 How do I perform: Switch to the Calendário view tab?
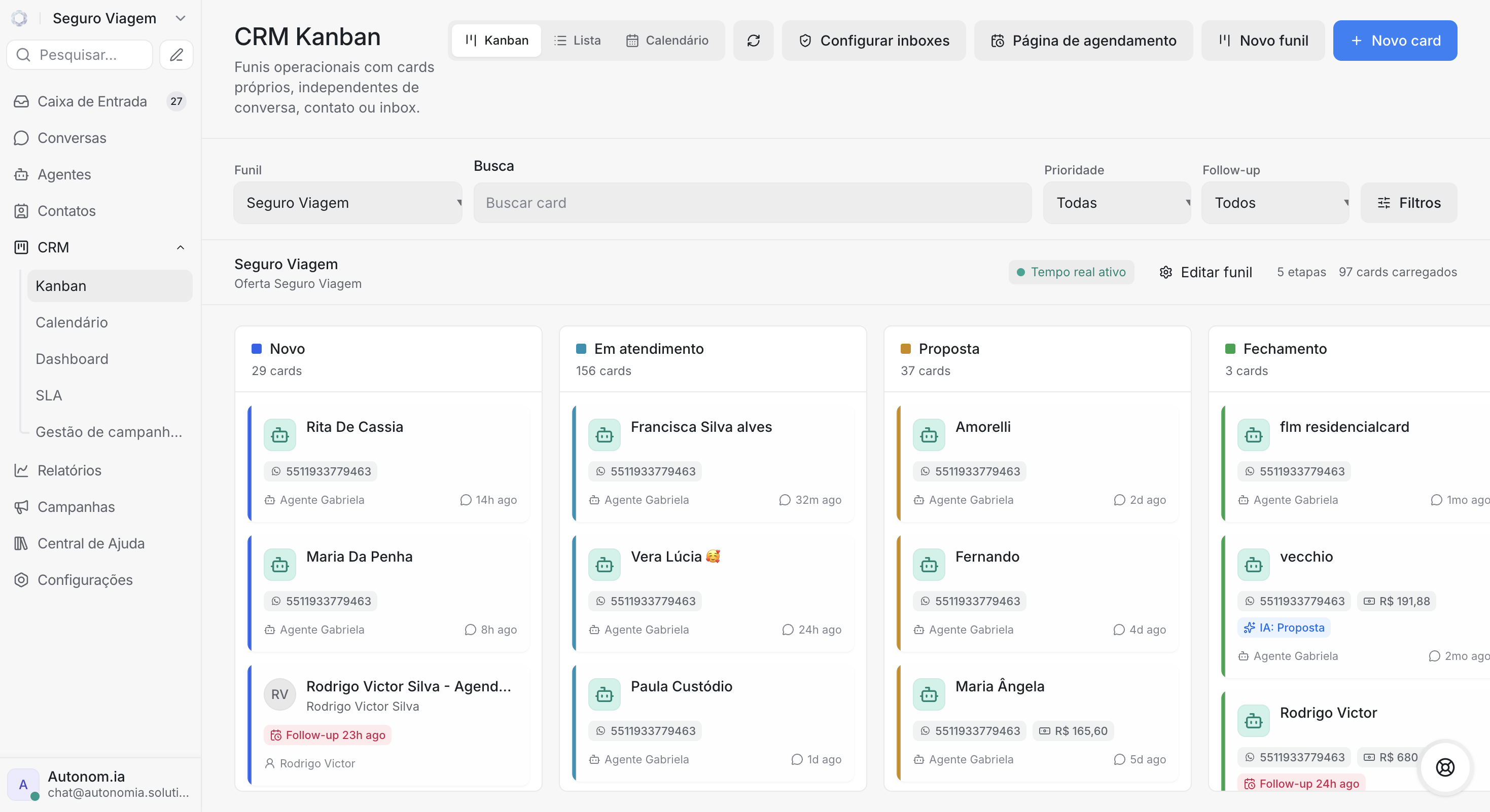coord(667,41)
